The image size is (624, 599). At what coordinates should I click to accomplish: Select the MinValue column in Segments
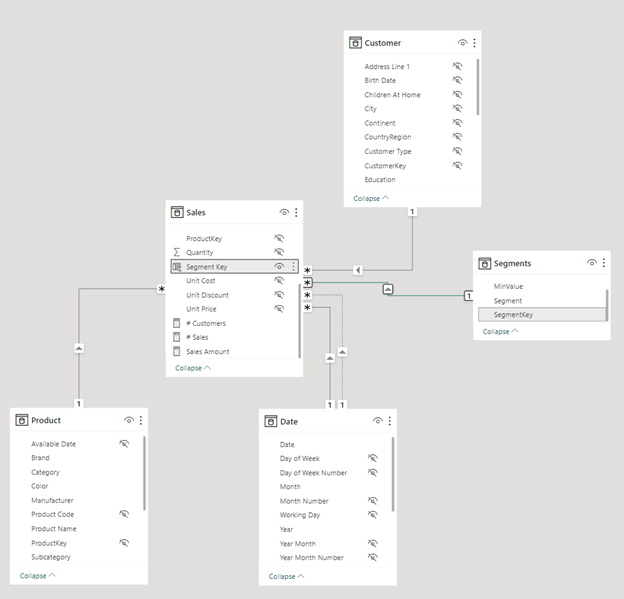508,286
